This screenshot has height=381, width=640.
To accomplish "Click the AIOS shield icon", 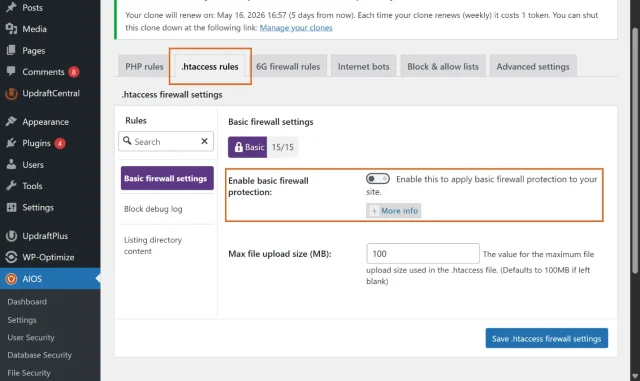I will point(11,279).
